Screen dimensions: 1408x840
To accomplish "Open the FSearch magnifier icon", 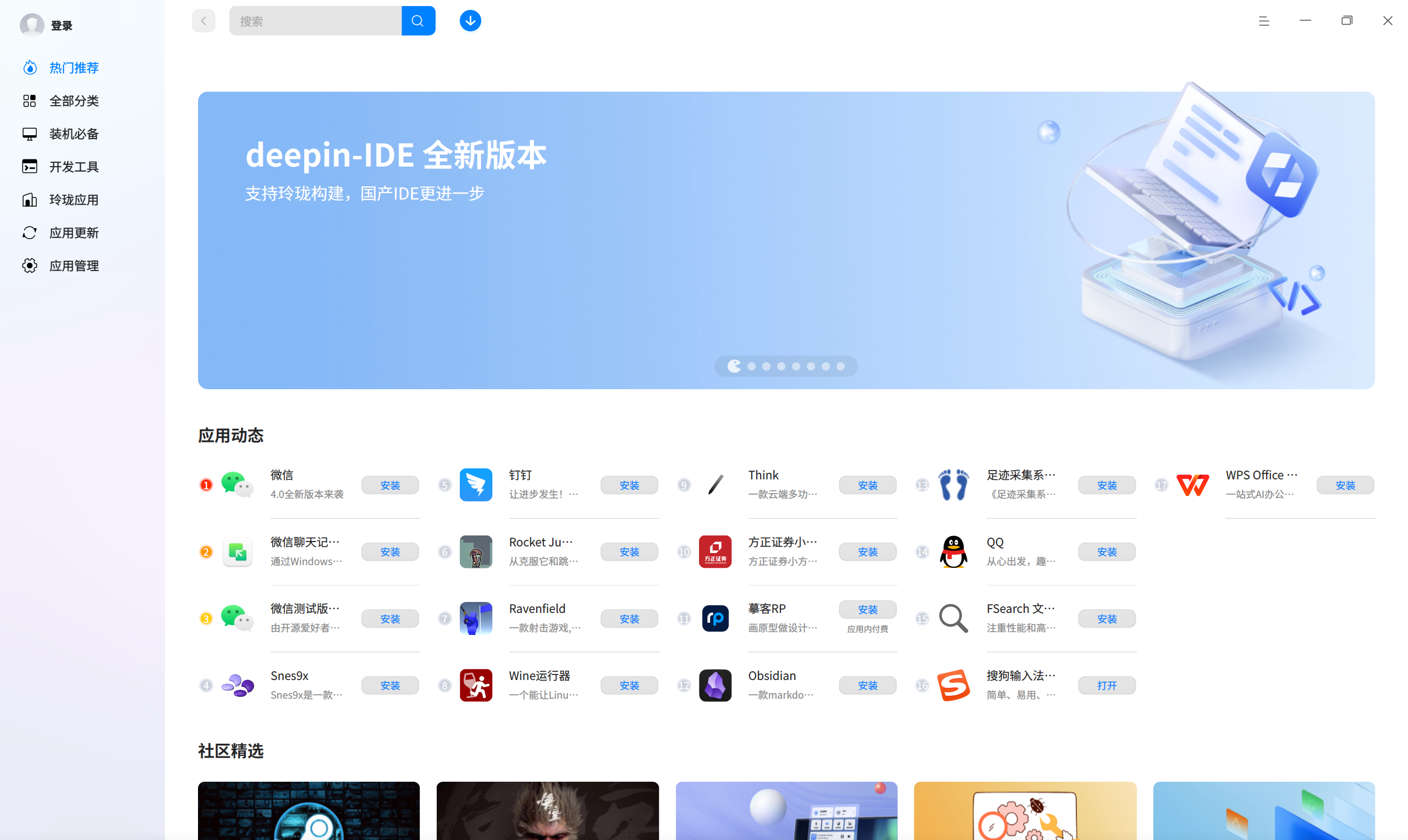I will tap(953, 618).
